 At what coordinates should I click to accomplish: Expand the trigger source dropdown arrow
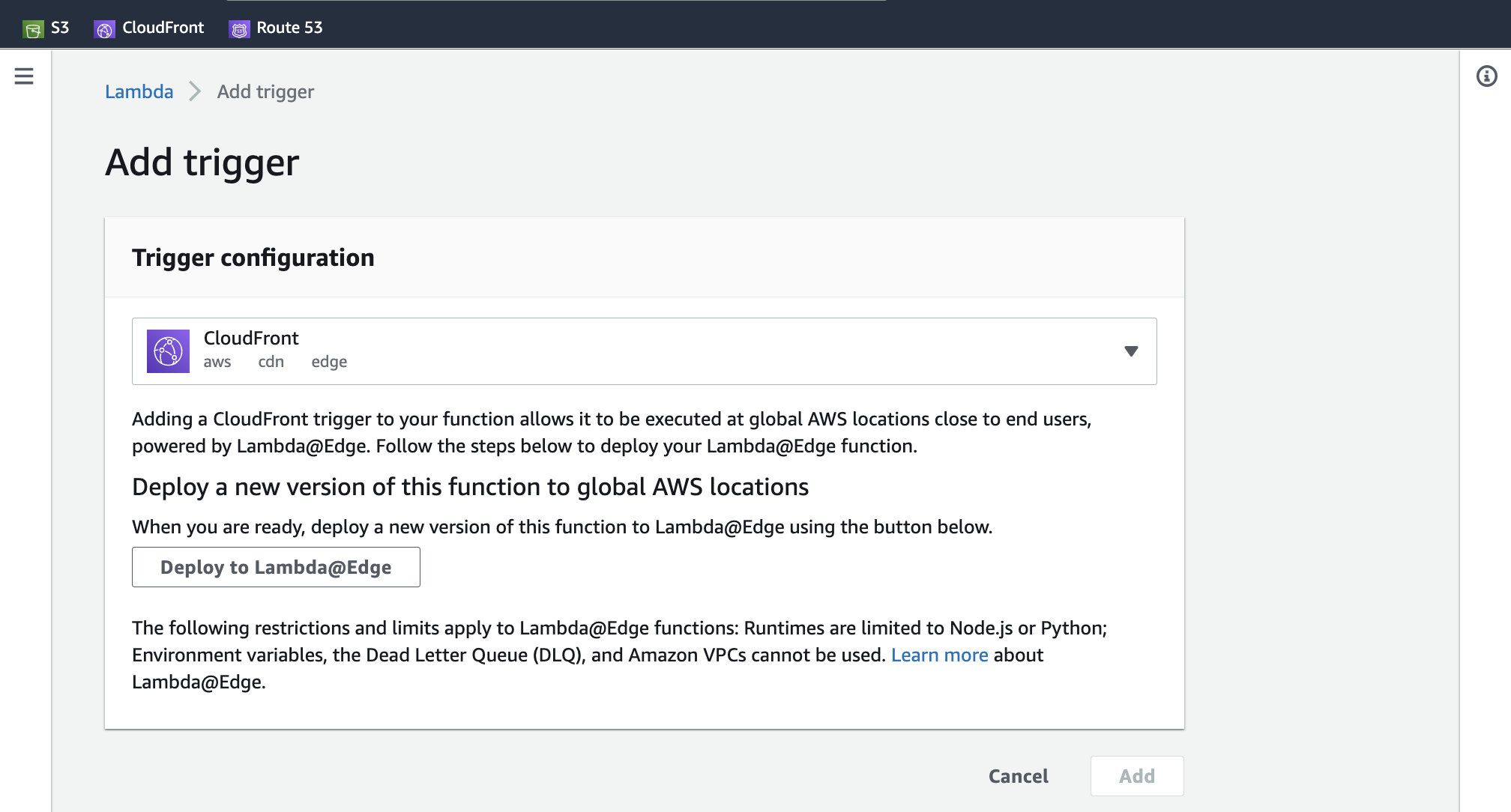pos(1131,351)
